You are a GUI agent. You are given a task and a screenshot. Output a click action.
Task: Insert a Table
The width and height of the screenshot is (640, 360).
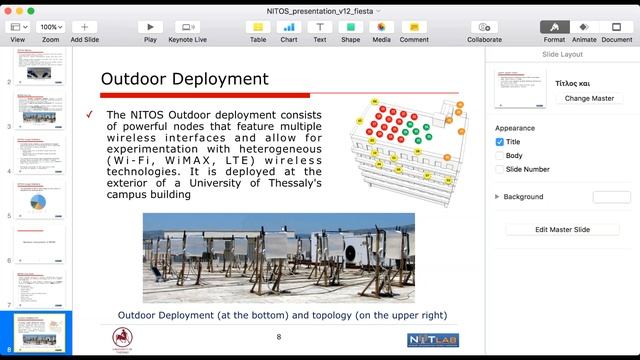click(258, 27)
